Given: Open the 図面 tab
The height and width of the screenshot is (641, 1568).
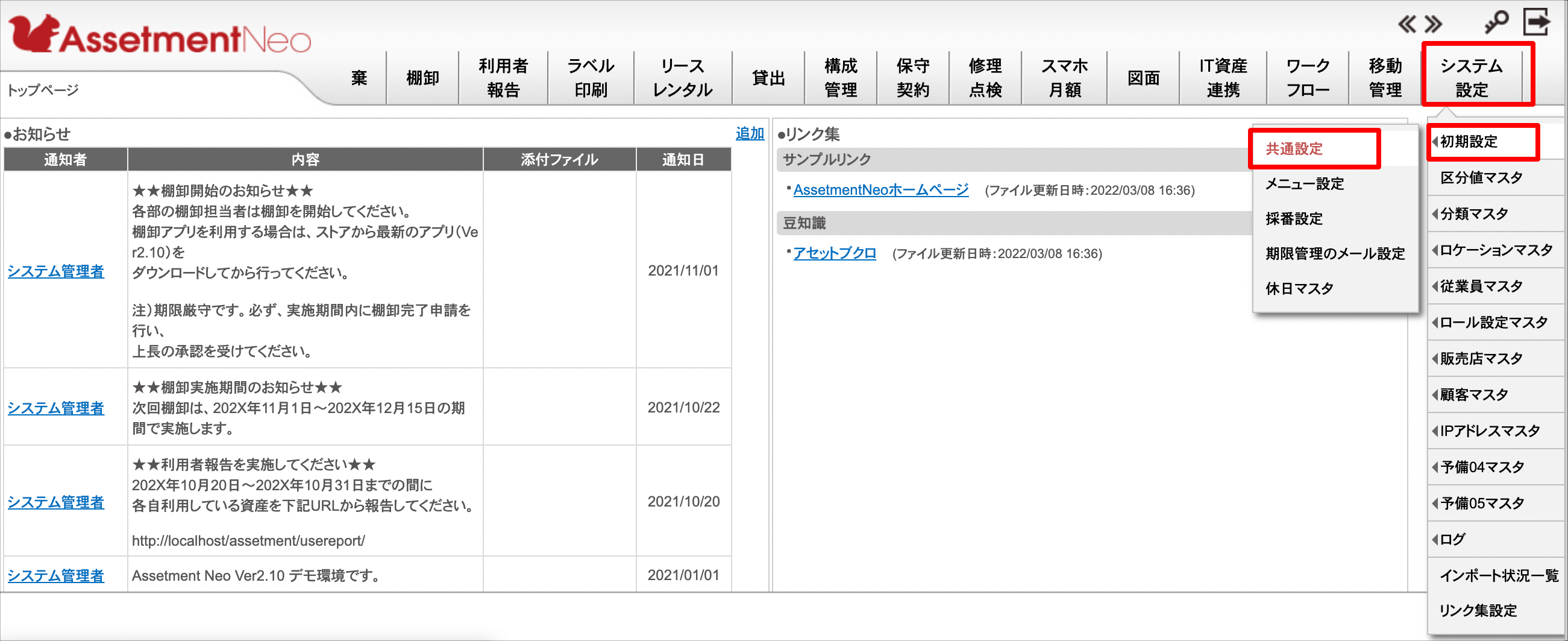Looking at the screenshot, I should point(1143,78).
